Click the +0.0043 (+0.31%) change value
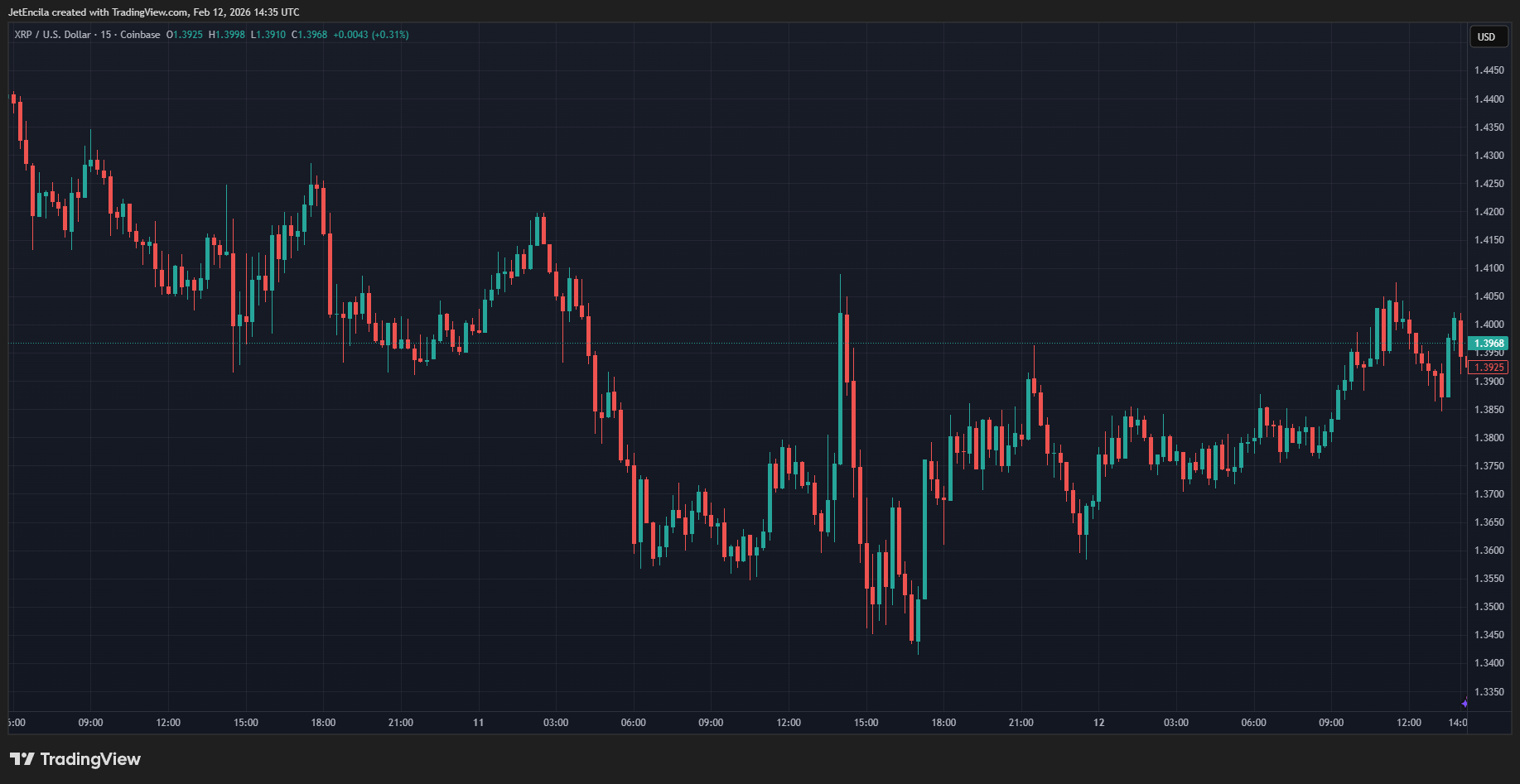Viewport: 1520px width, 784px height. point(370,35)
